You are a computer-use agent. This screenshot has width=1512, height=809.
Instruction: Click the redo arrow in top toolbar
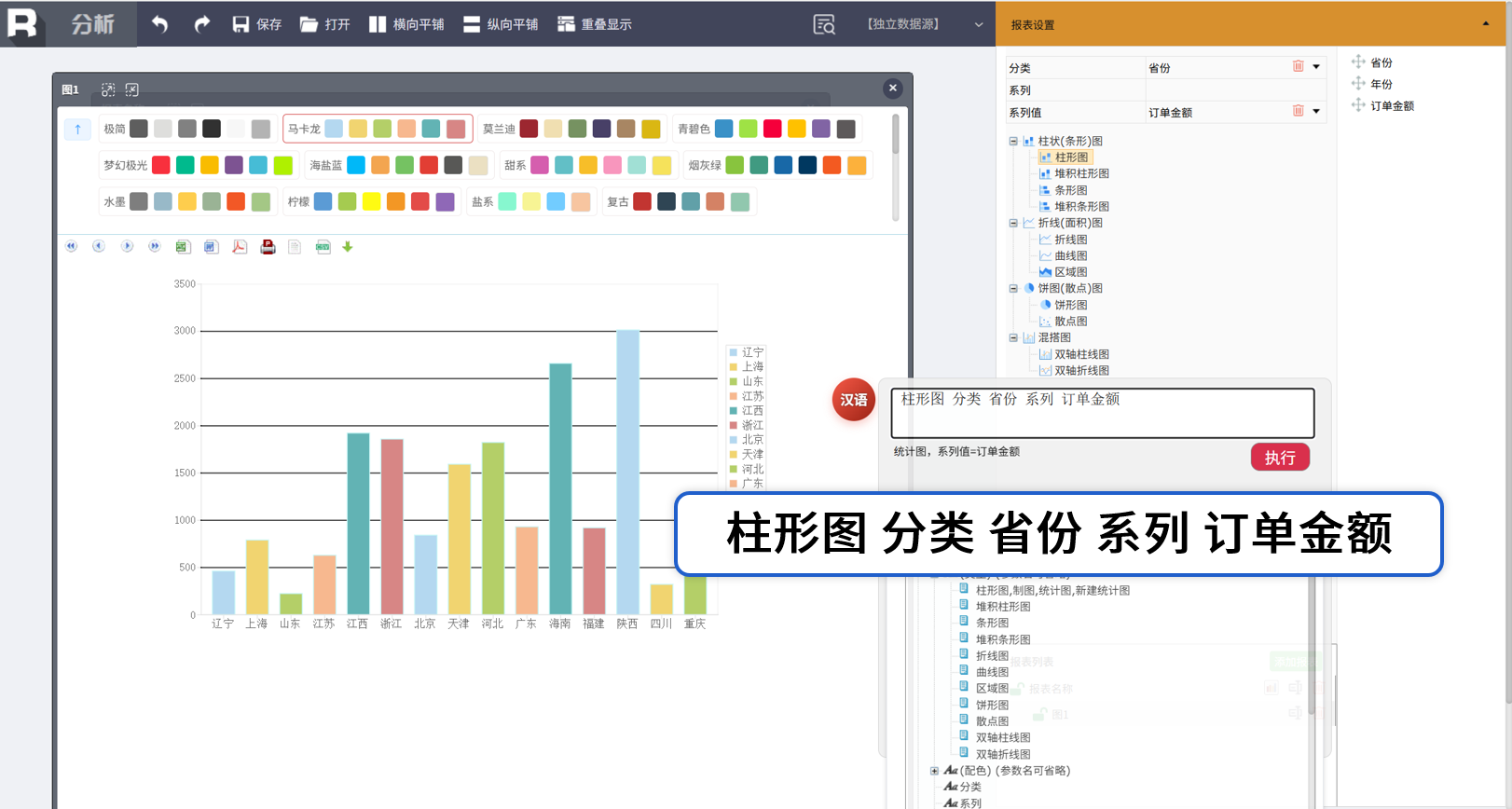point(201,24)
